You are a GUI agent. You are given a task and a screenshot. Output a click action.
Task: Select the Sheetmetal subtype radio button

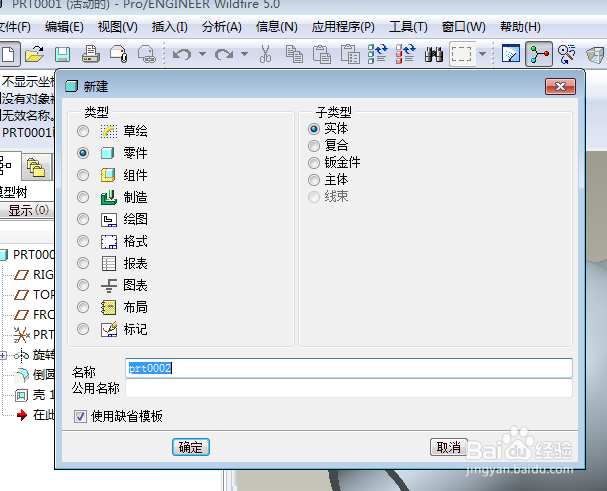pos(314,163)
